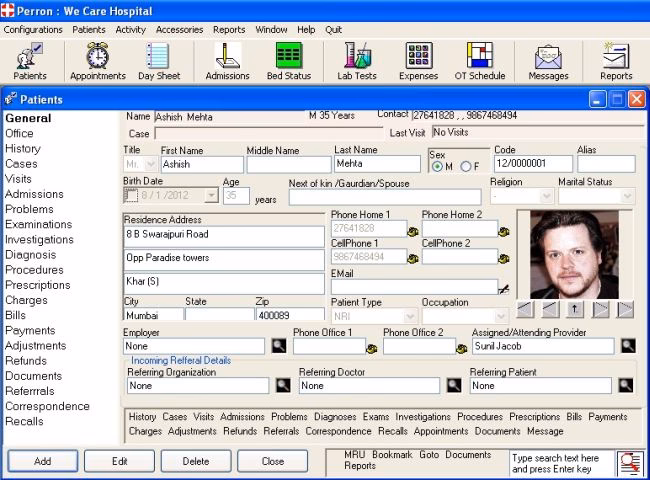
Task: Toggle the Birth Date checkbox
Action: click(x=132, y=196)
